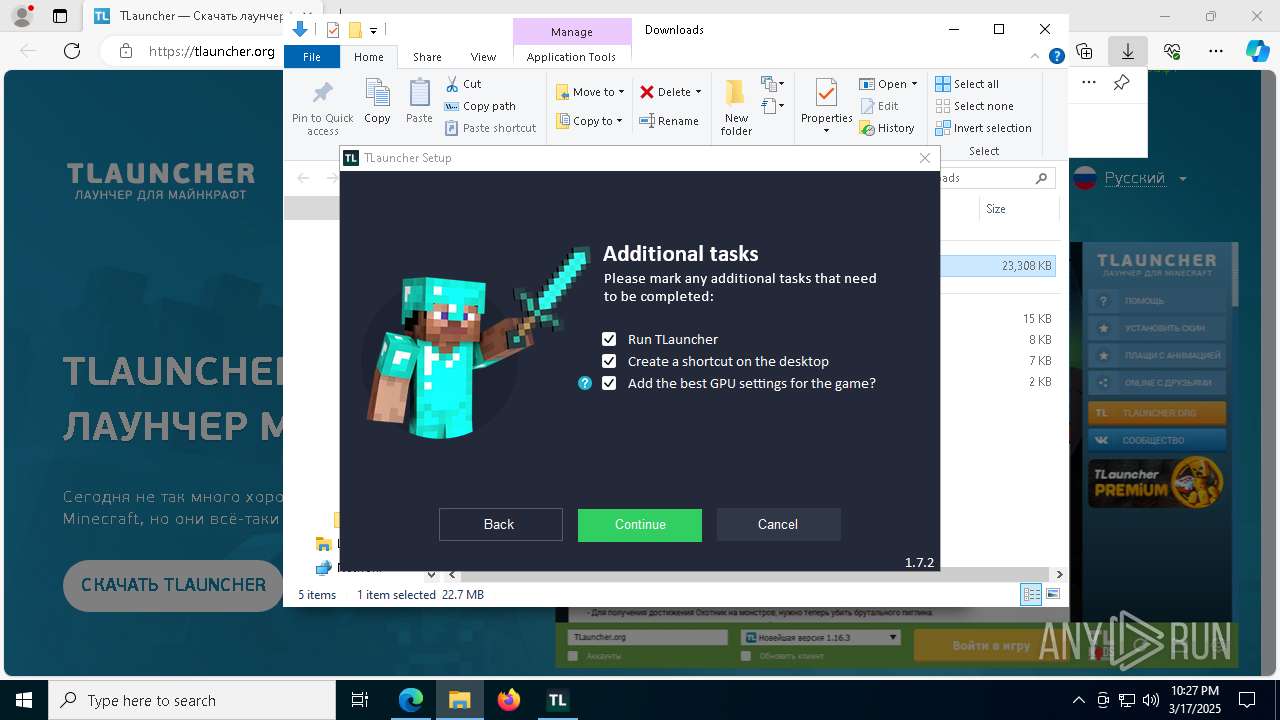Screen dimensions: 1280x720
Task: Open the Copilot icon in Edge
Action: tap(1258, 51)
